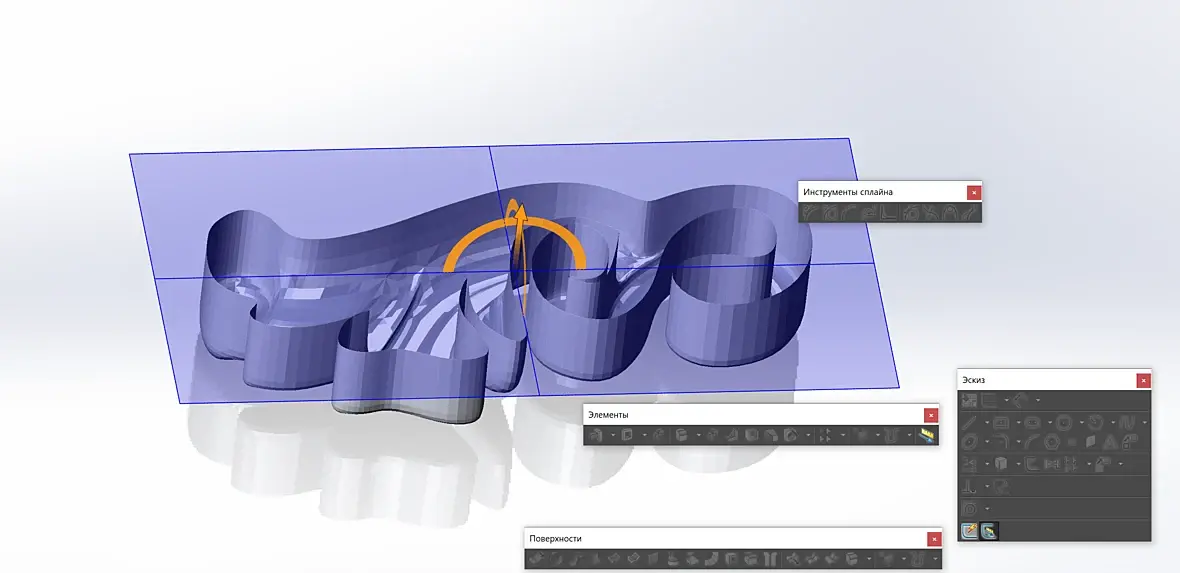Select Extruded Boss in Элементы toolbar

[595, 435]
